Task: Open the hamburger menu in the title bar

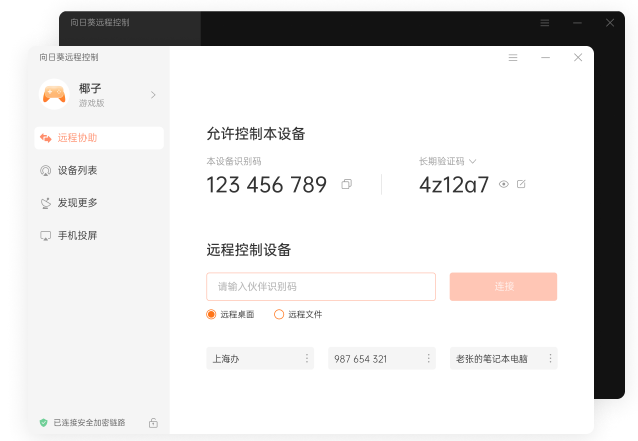Action: 513,57
